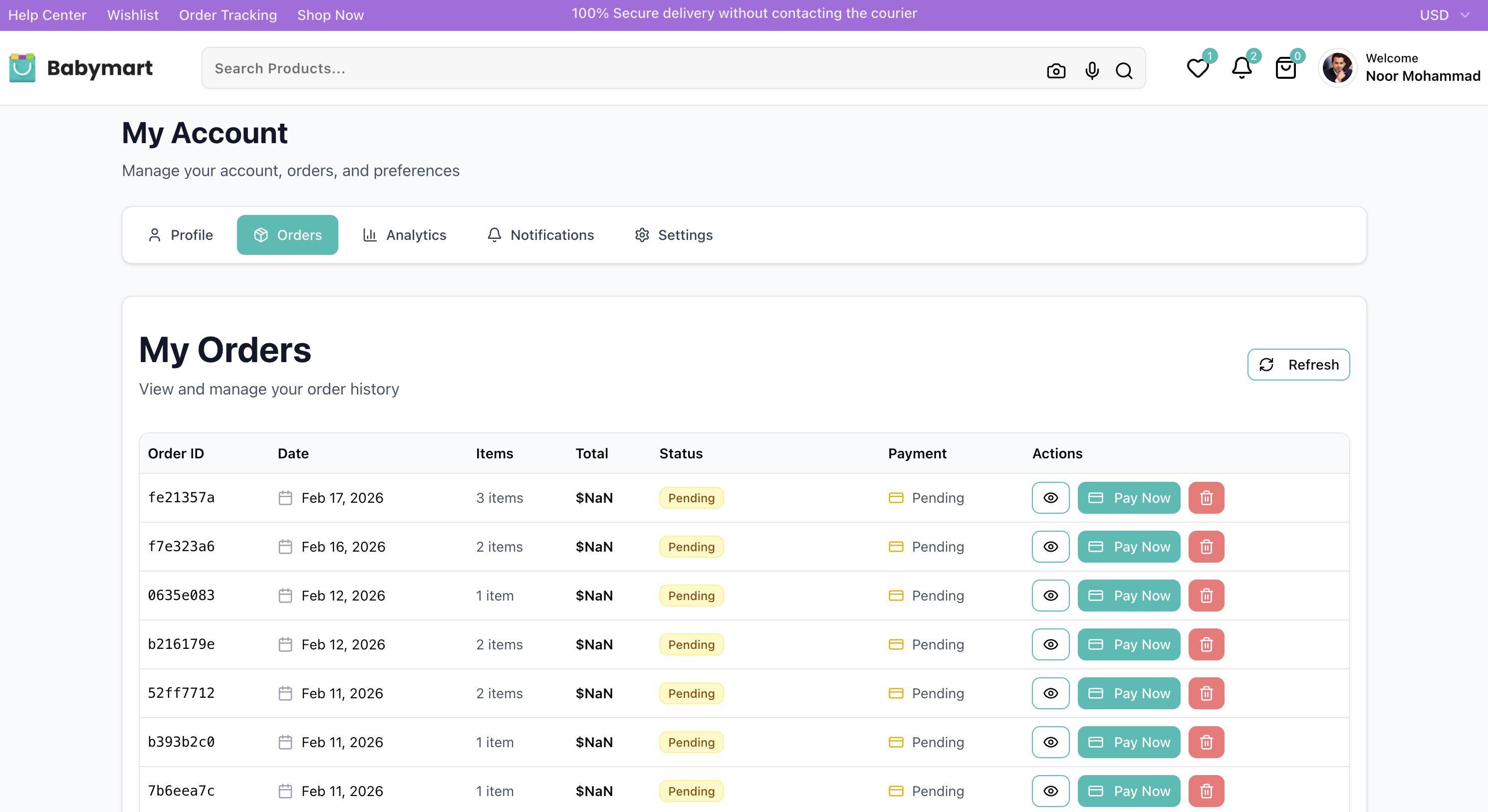View details of order b393b2c0
This screenshot has width=1488, height=812.
[x=1050, y=742]
